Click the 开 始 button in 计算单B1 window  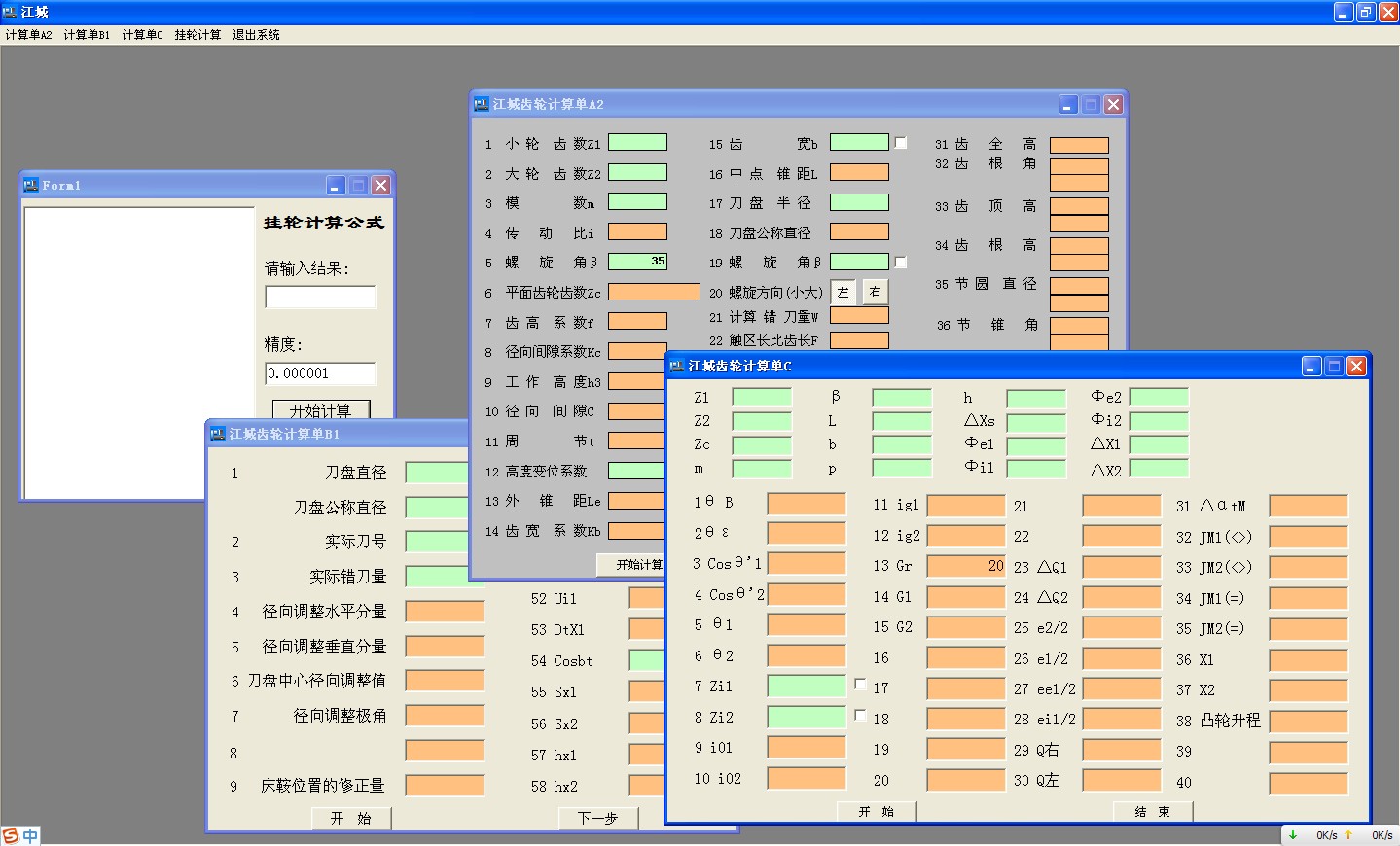pyautogui.click(x=351, y=818)
